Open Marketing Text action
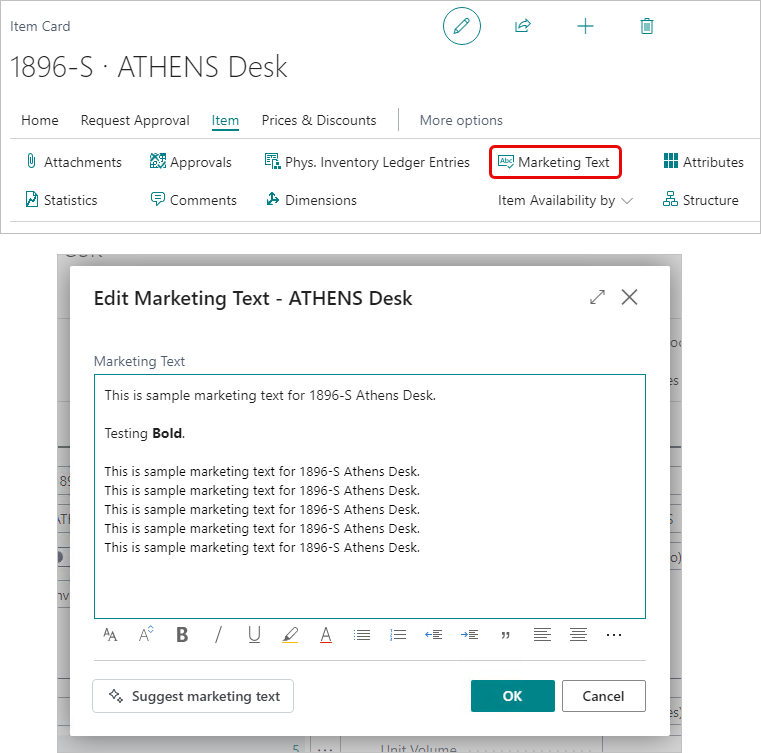The image size is (761, 753). point(555,162)
